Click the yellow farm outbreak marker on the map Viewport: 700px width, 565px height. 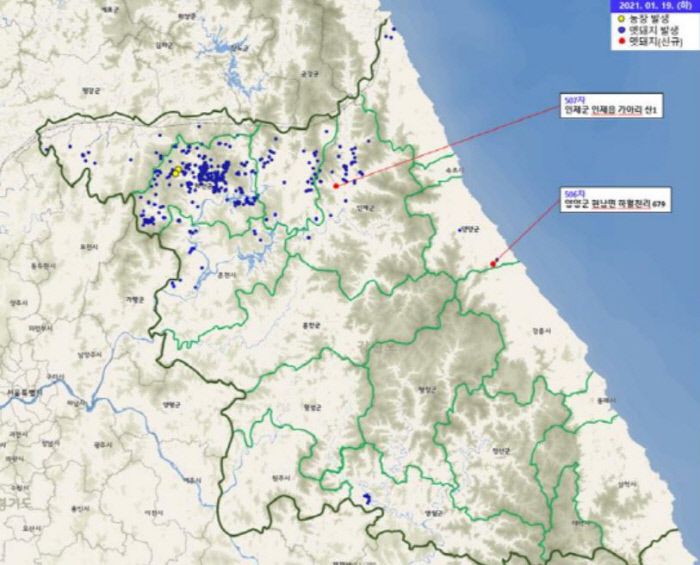click(176, 172)
